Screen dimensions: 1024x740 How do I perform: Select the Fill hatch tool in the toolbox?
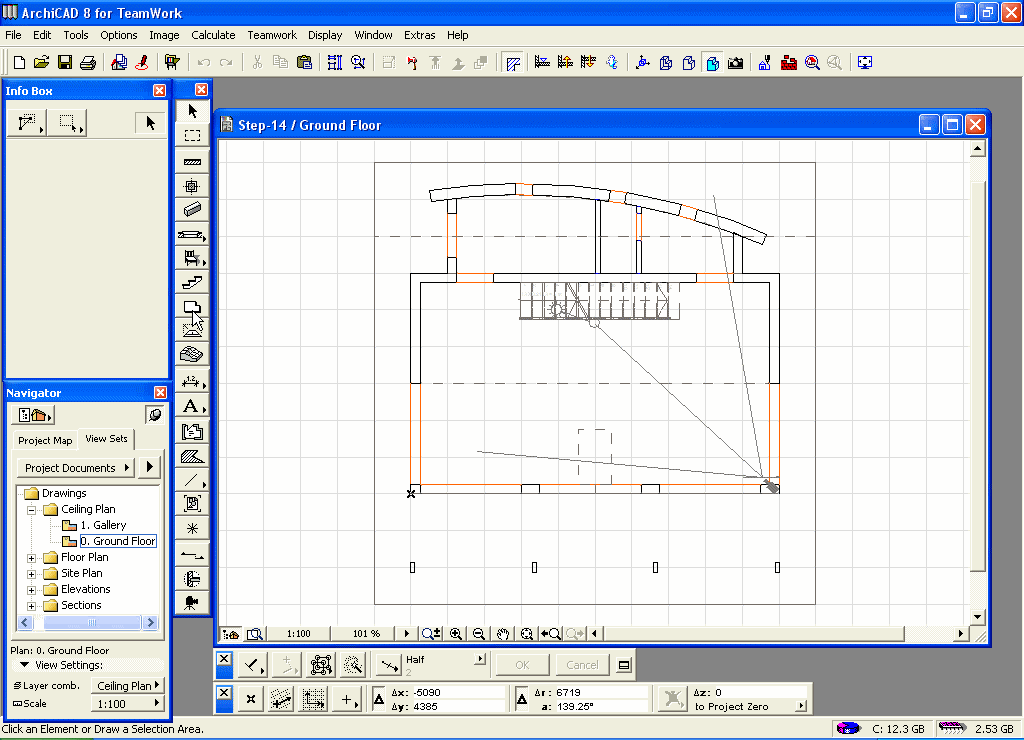click(x=192, y=456)
